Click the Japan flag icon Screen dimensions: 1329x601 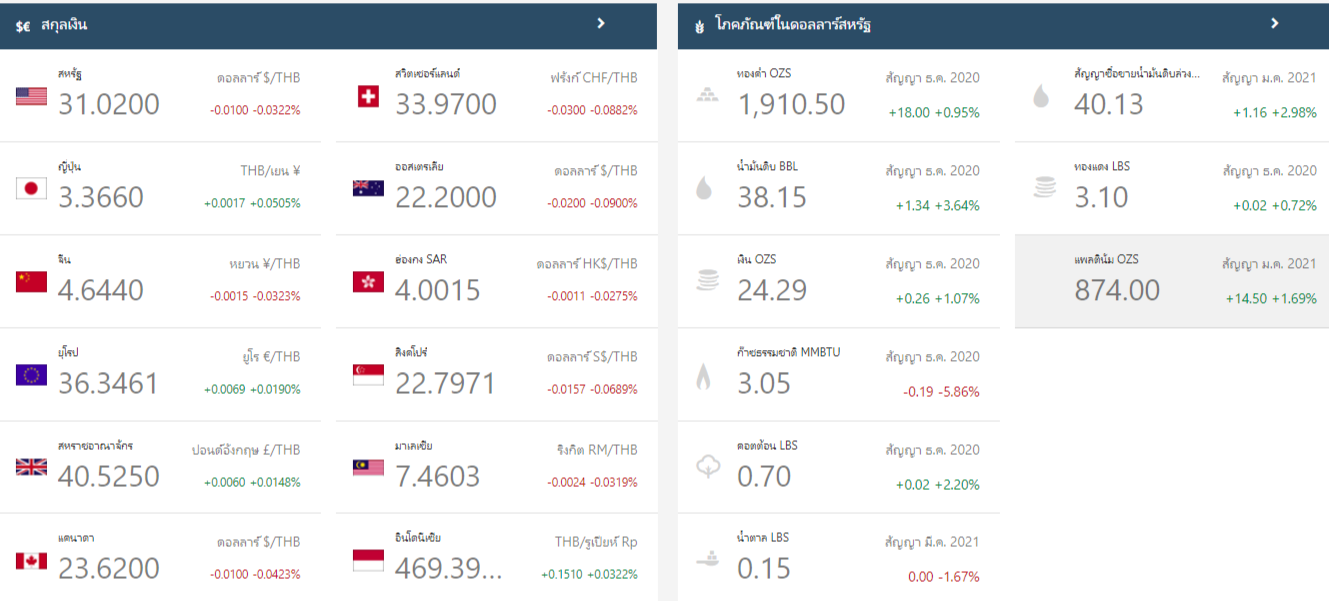(x=31, y=188)
